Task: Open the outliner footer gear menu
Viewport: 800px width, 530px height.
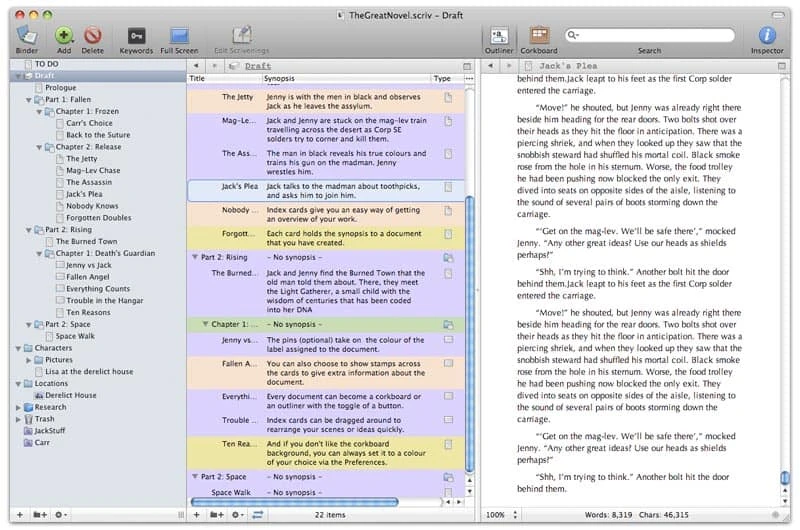Action: 237,515
